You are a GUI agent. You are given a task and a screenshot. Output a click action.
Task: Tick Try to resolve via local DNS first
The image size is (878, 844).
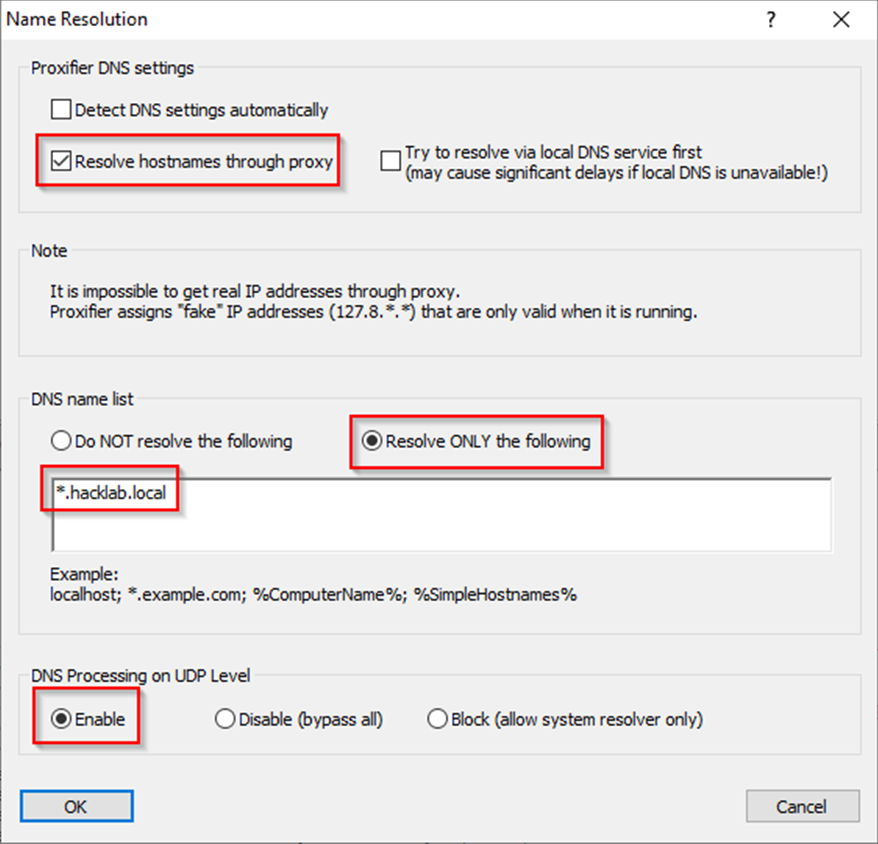[390, 160]
